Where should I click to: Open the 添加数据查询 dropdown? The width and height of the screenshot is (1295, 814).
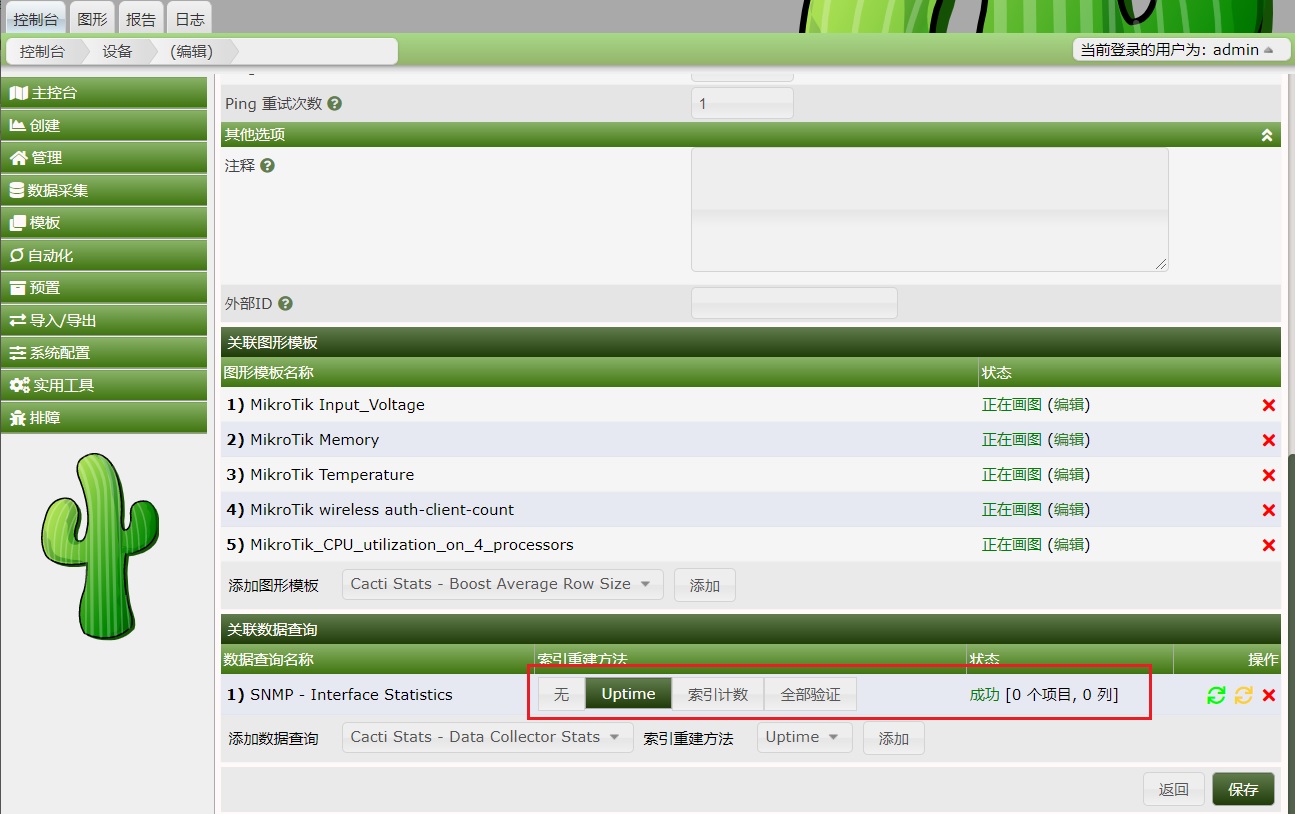(x=487, y=737)
